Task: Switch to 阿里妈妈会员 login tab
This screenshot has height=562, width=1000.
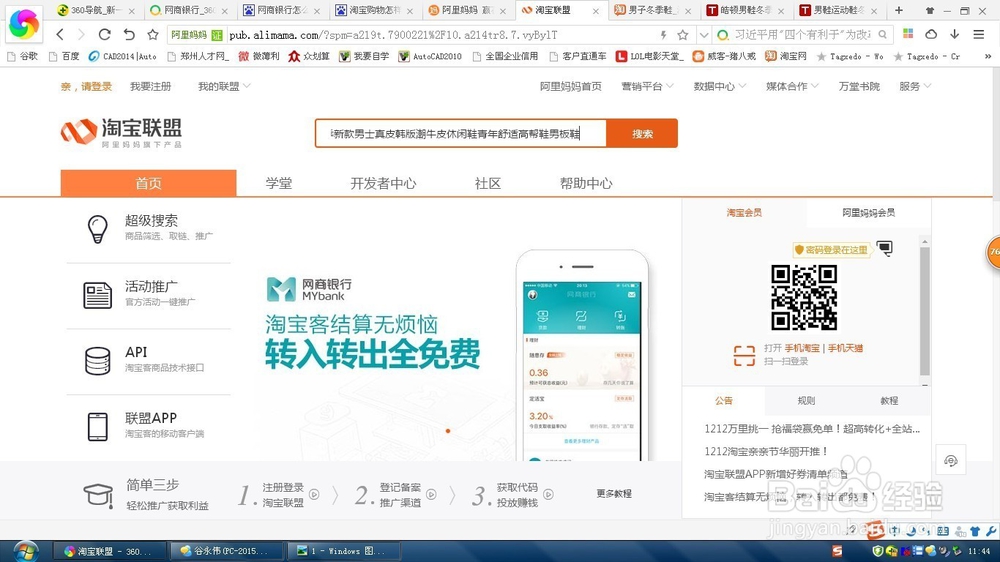Action: 868,212
